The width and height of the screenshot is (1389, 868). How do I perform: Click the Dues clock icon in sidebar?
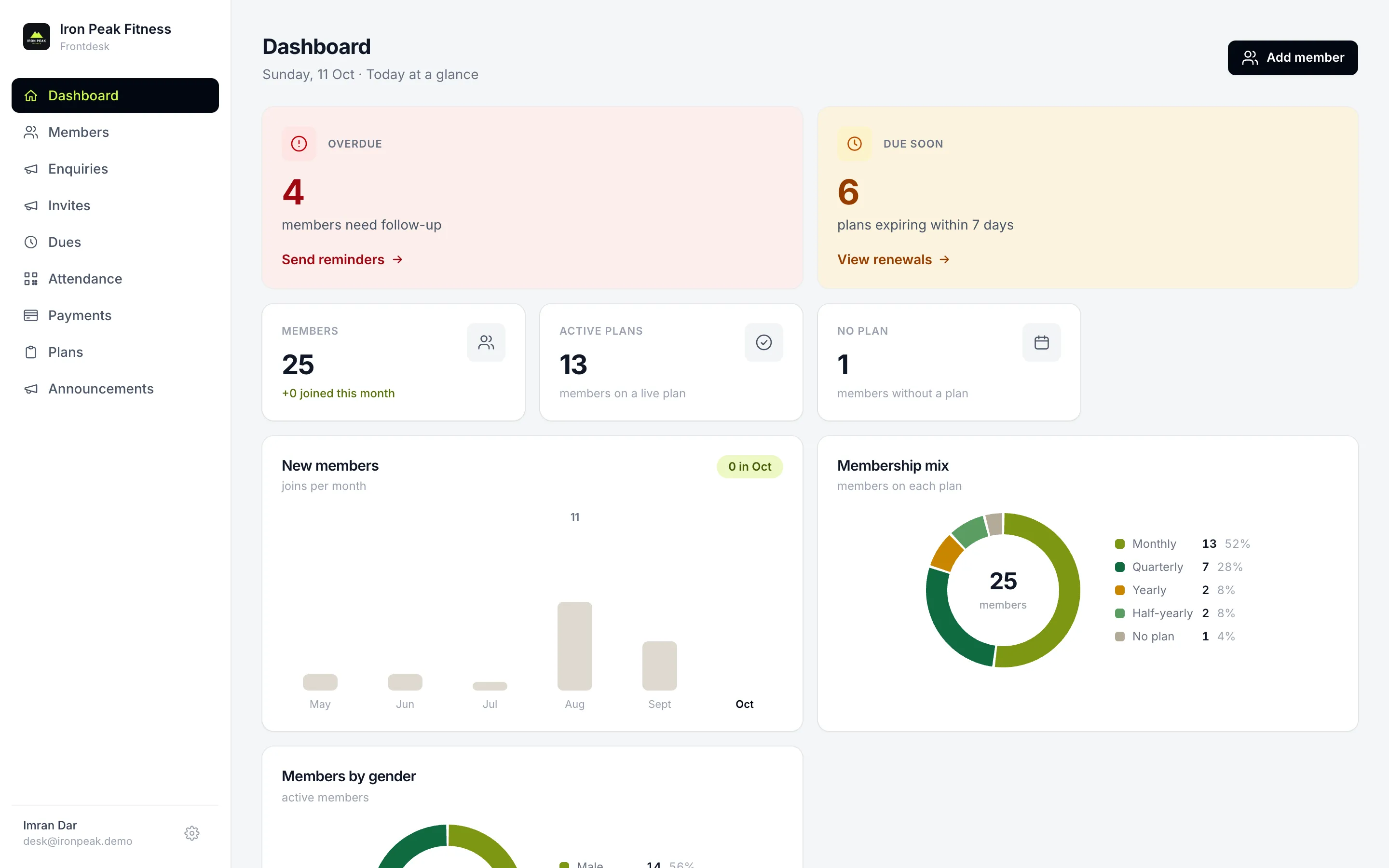coord(31,242)
